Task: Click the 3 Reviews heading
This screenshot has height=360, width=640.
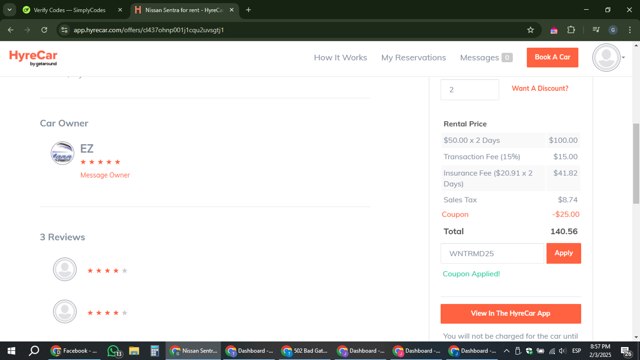Action: (x=62, y=237)
